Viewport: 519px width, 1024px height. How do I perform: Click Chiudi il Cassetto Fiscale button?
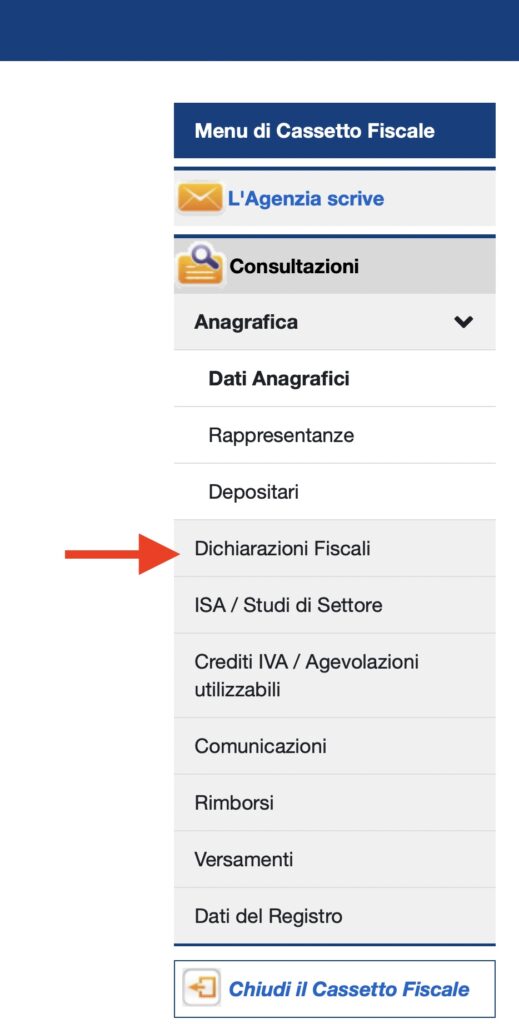coord(335,989)
